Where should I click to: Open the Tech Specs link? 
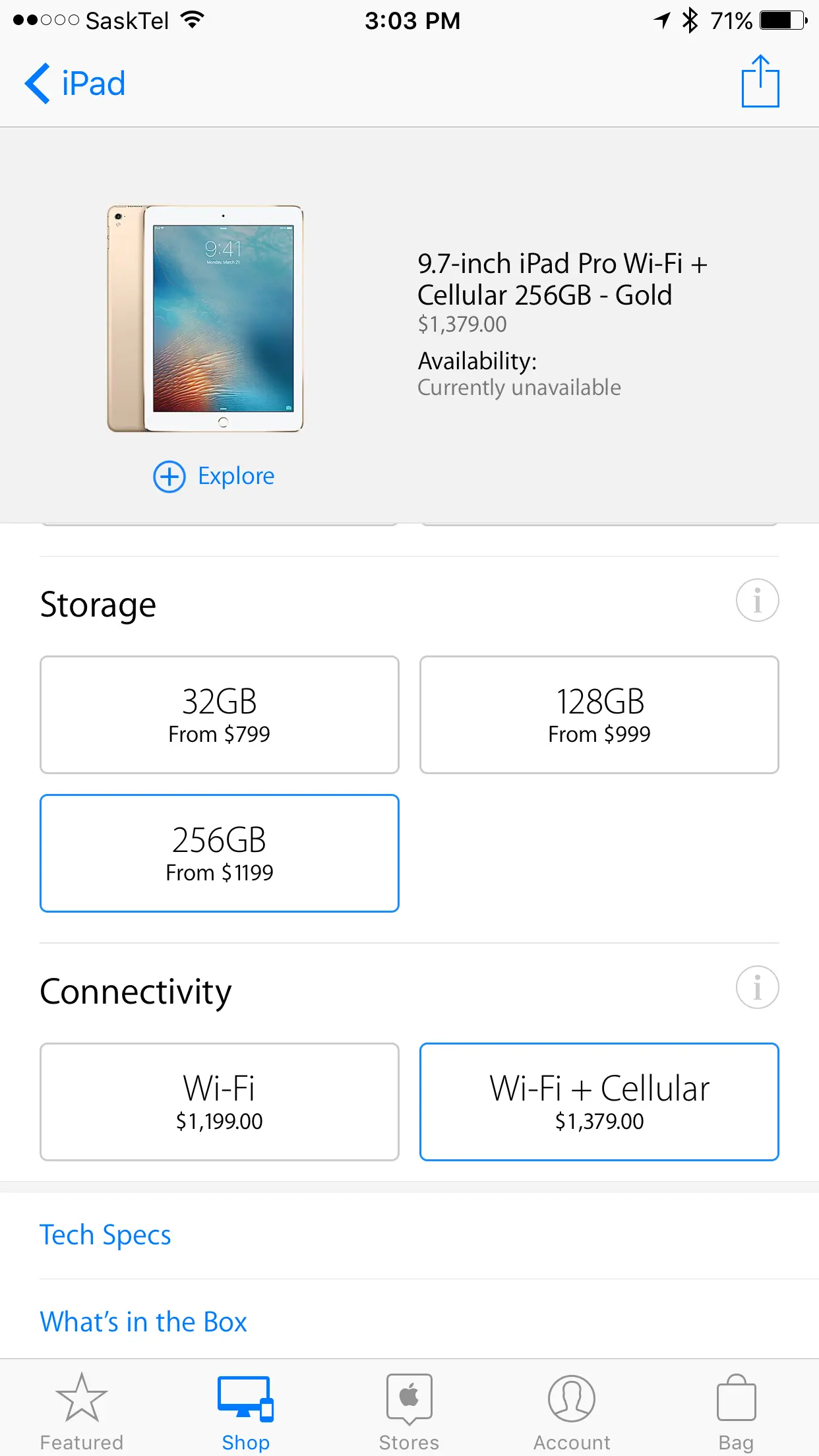pos(106,1235)
